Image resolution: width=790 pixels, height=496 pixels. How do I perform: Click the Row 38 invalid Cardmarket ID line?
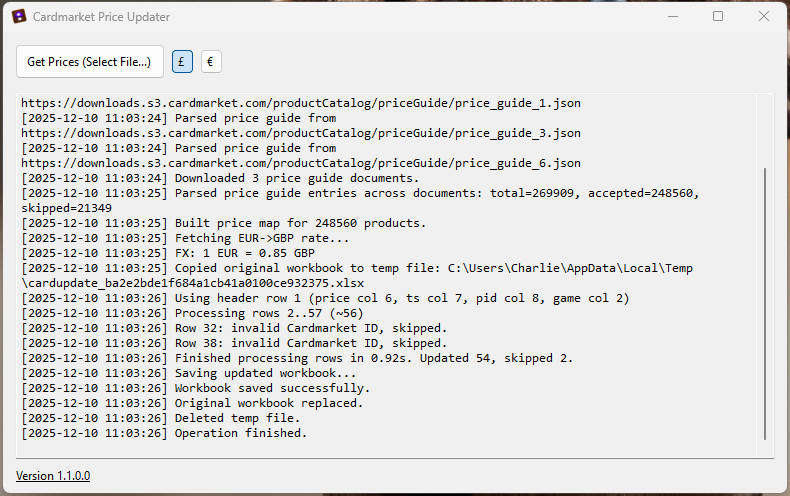point(310,343)
